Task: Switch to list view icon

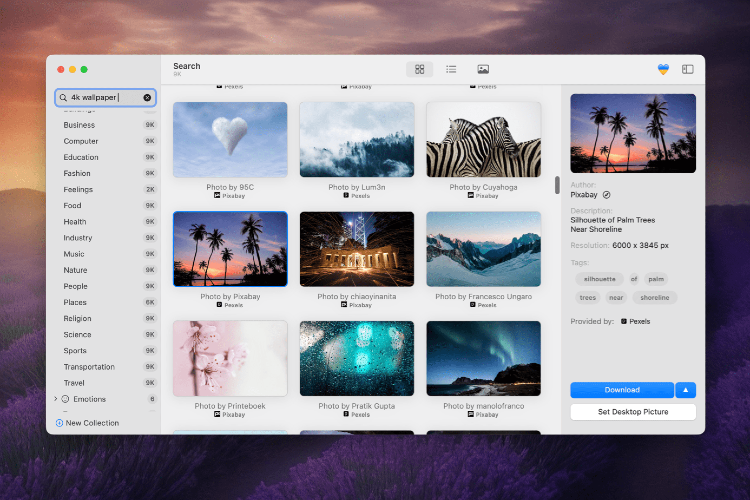Action: (x=451, y=69)
